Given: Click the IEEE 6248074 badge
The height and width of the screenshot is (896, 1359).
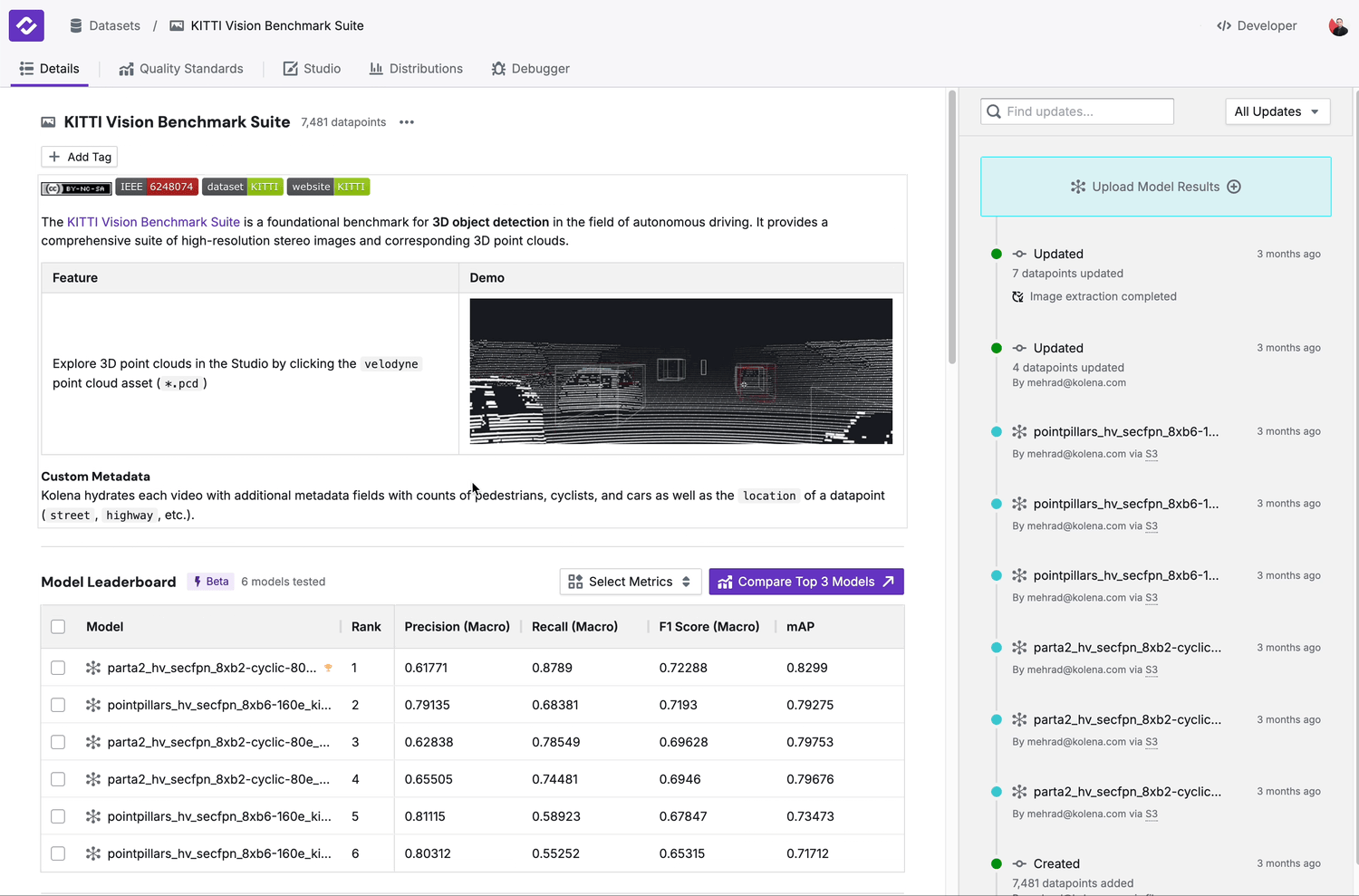Looking at the screenshot, I should click(x=157, y=187).
